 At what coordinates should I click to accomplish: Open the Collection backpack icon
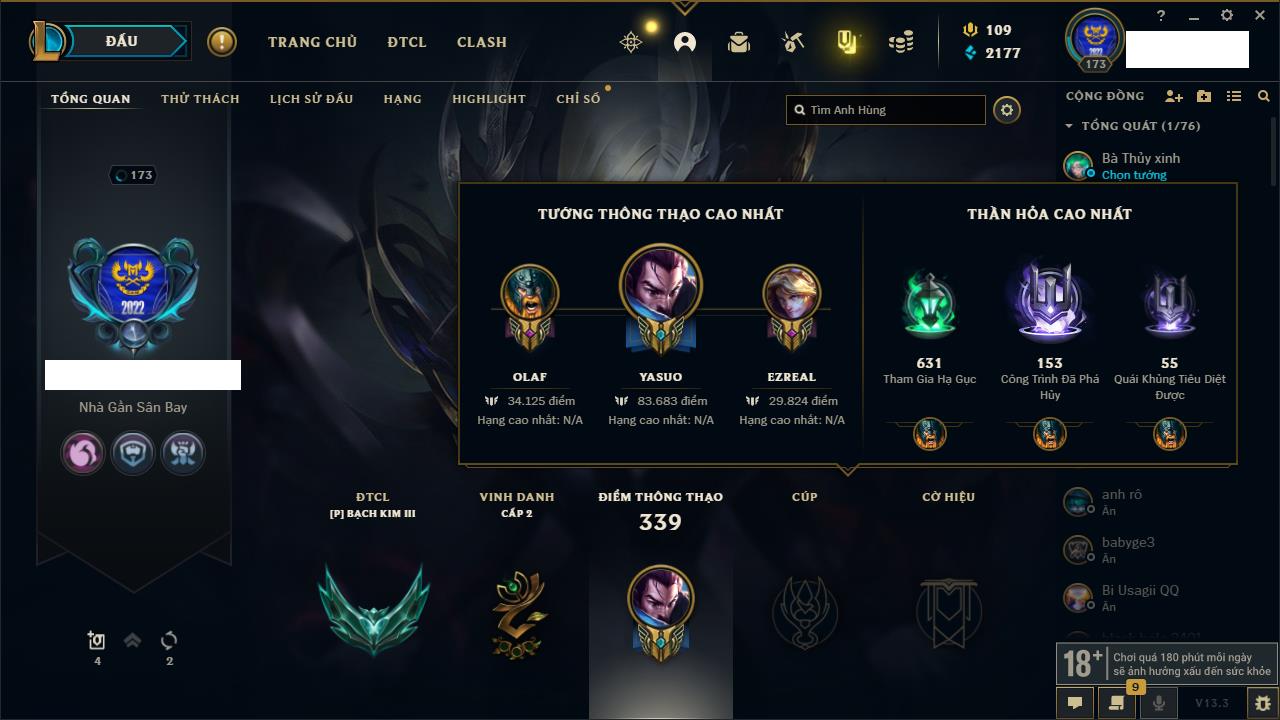(x=739, y=42)
